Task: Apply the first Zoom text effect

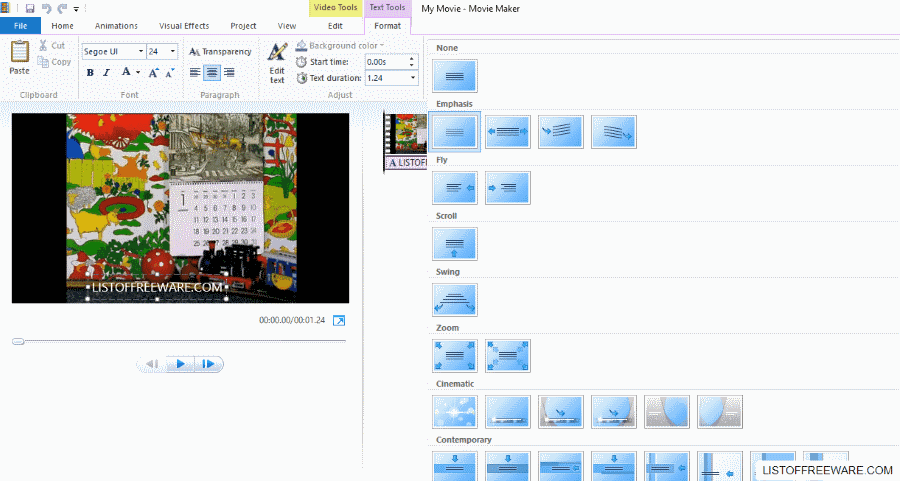Action: click(x=455, y=355)
